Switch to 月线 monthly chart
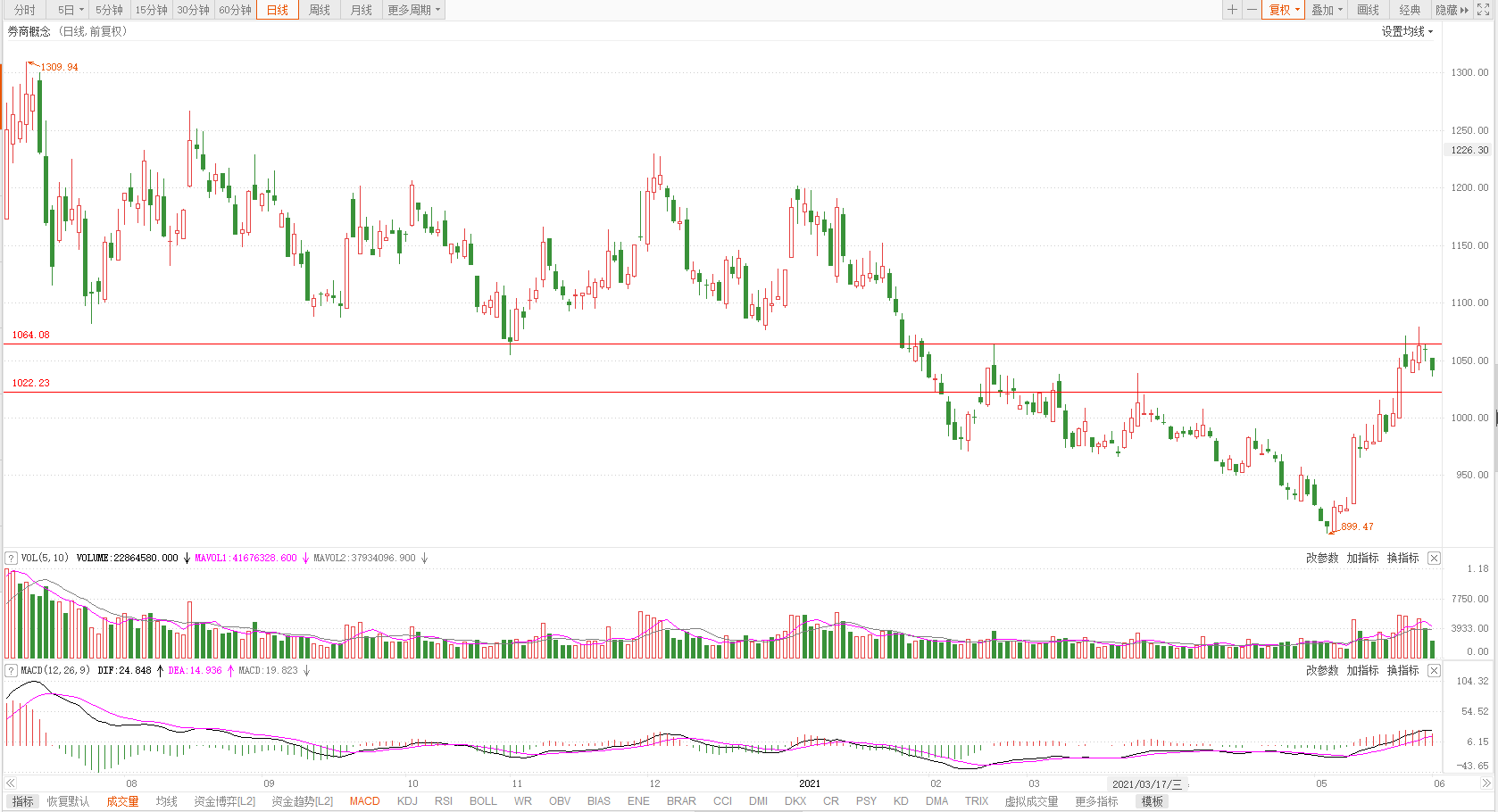This screenshot has height=812, width=1498. tap(362, 10)
